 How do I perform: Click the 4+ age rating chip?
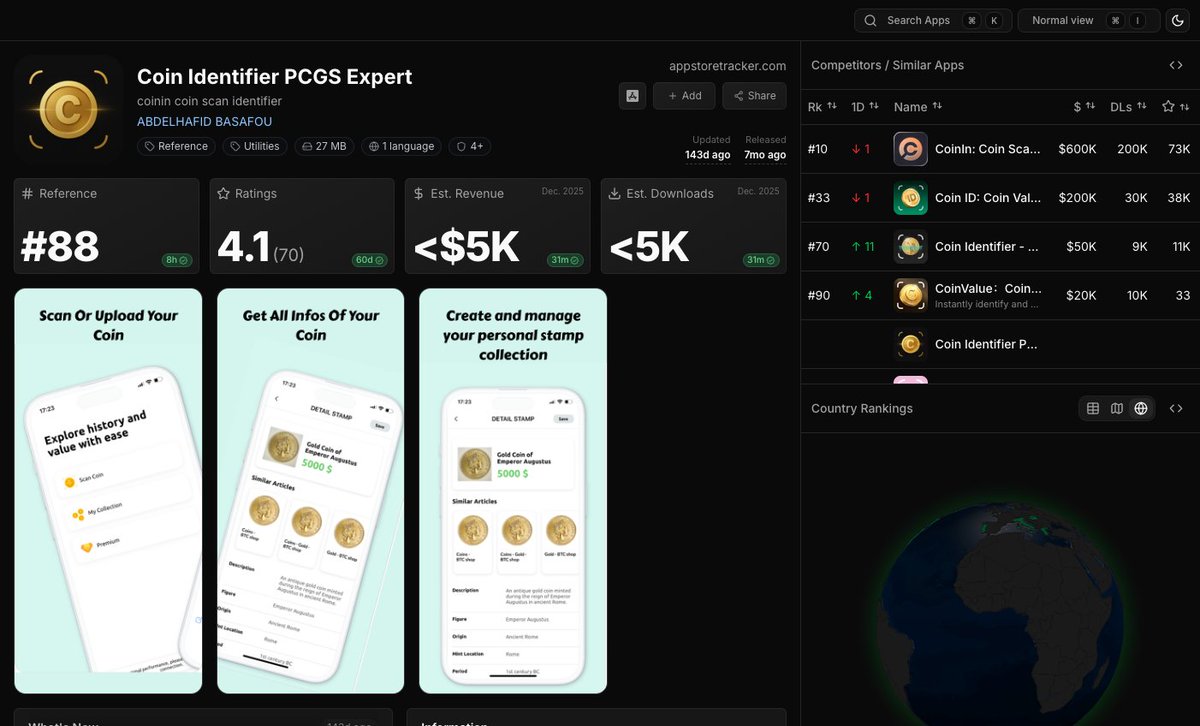(469, 146)
